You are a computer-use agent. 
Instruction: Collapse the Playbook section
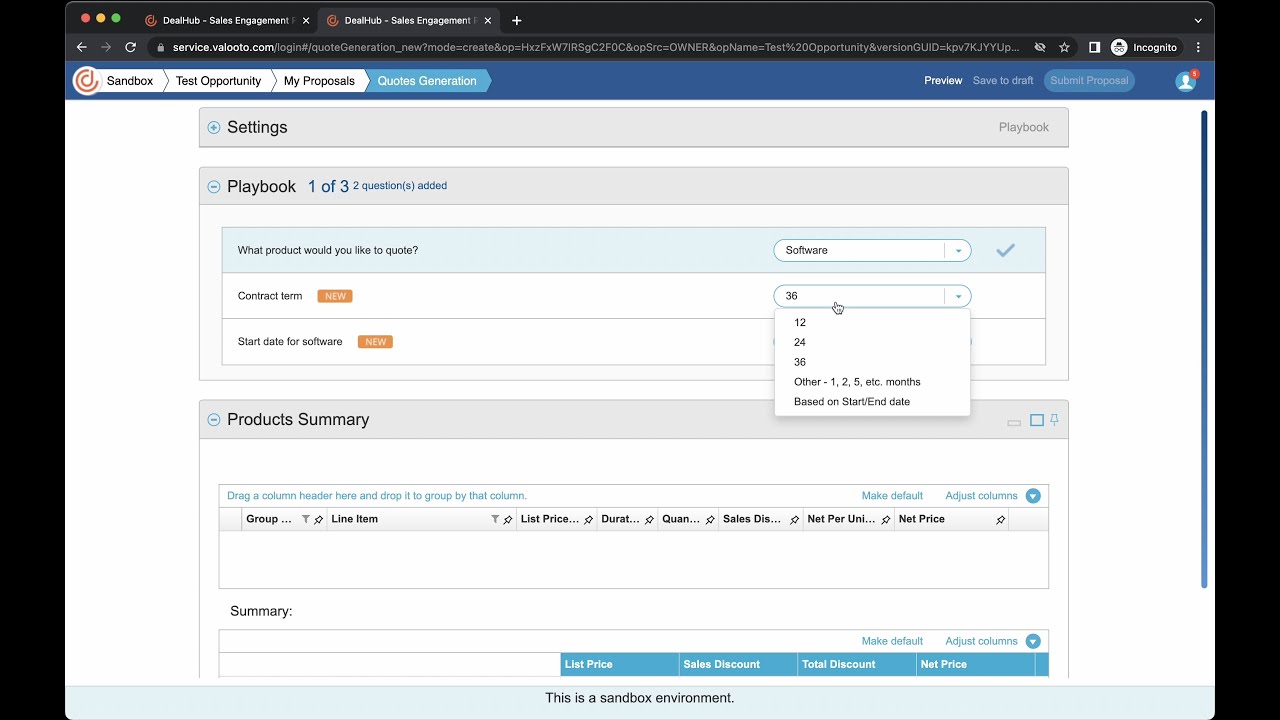pos(214,187)
